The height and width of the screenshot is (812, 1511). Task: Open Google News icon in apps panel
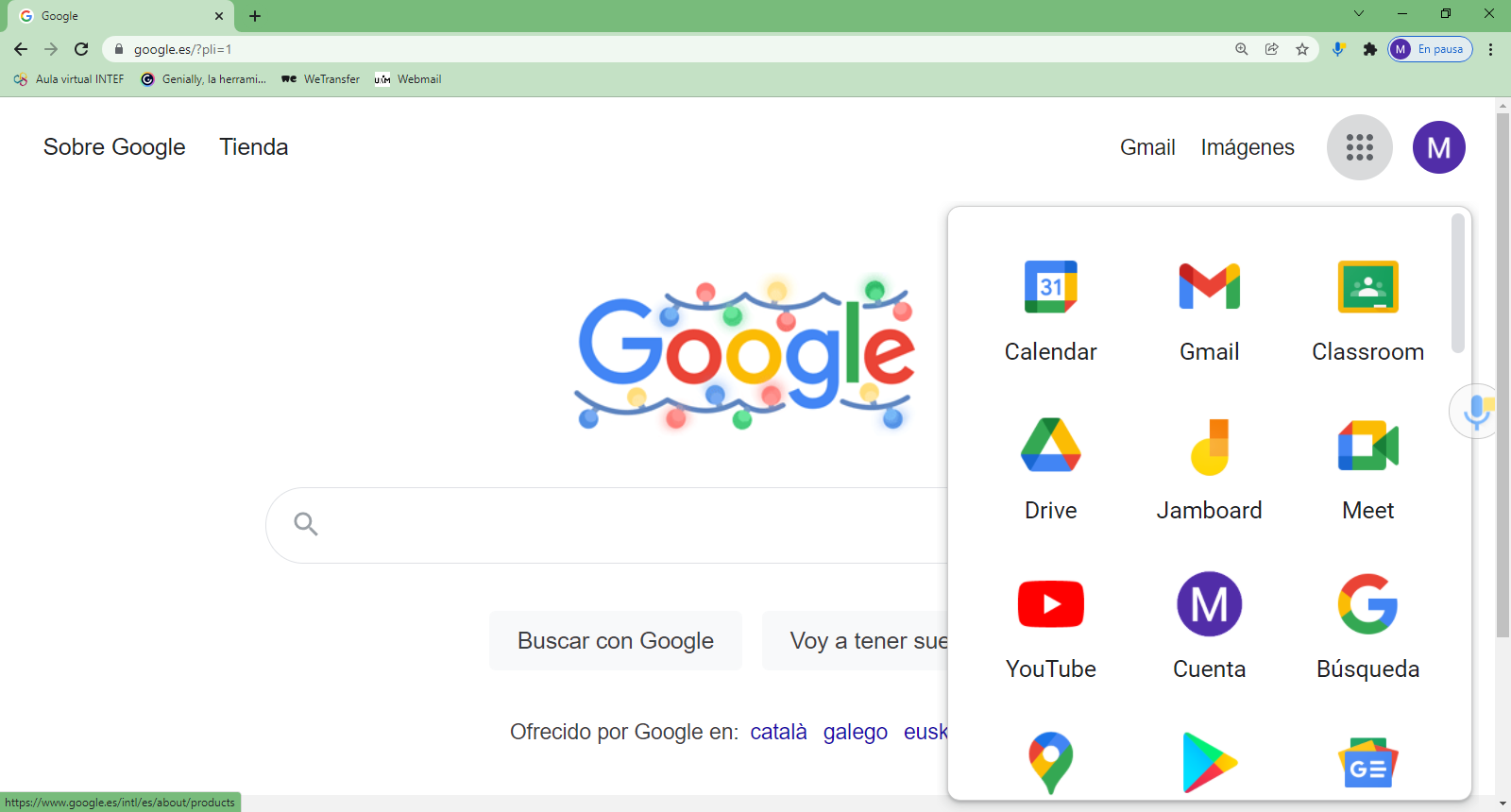[x=1367, y=762]
